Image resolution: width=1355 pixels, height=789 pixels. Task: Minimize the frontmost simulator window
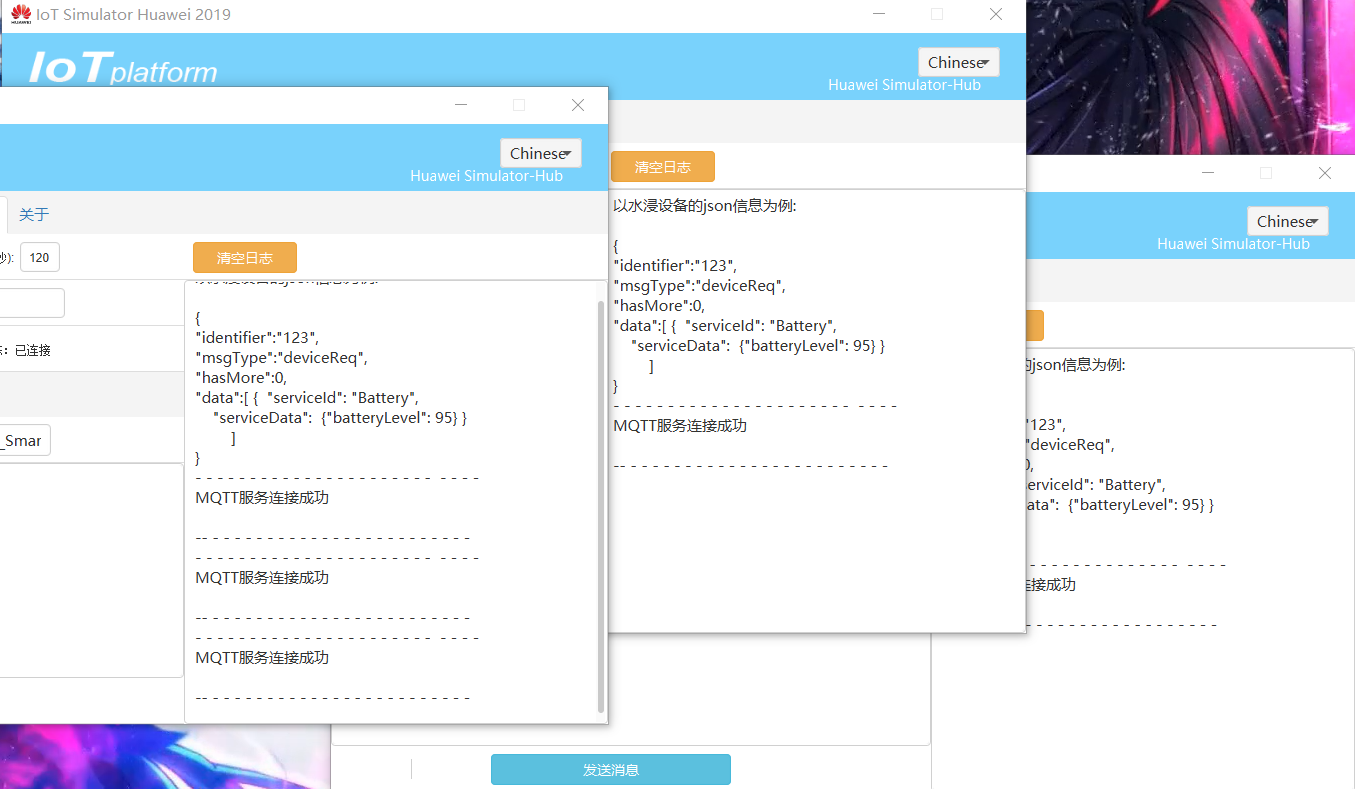[461, 105]
